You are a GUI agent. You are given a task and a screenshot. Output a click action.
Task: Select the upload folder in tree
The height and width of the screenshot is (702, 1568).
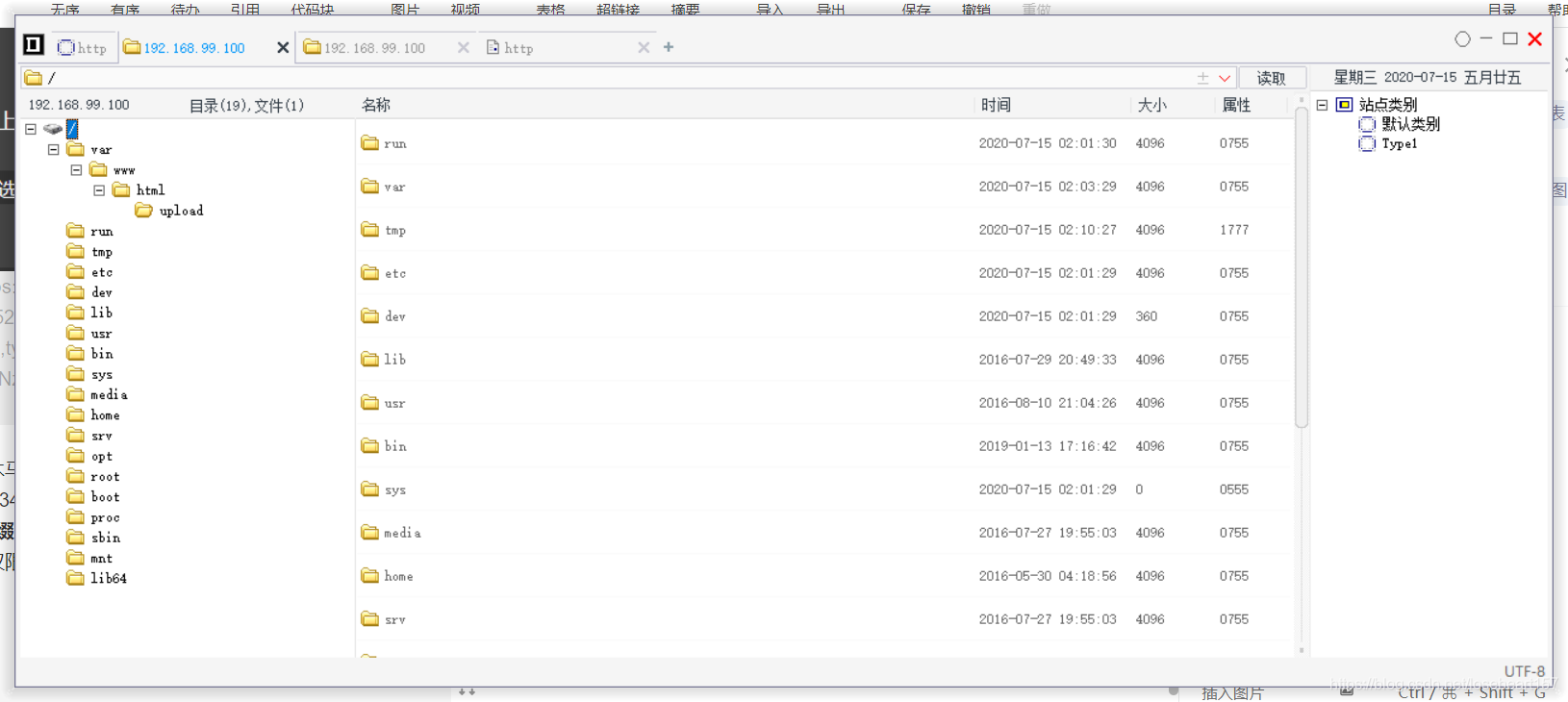181,211
